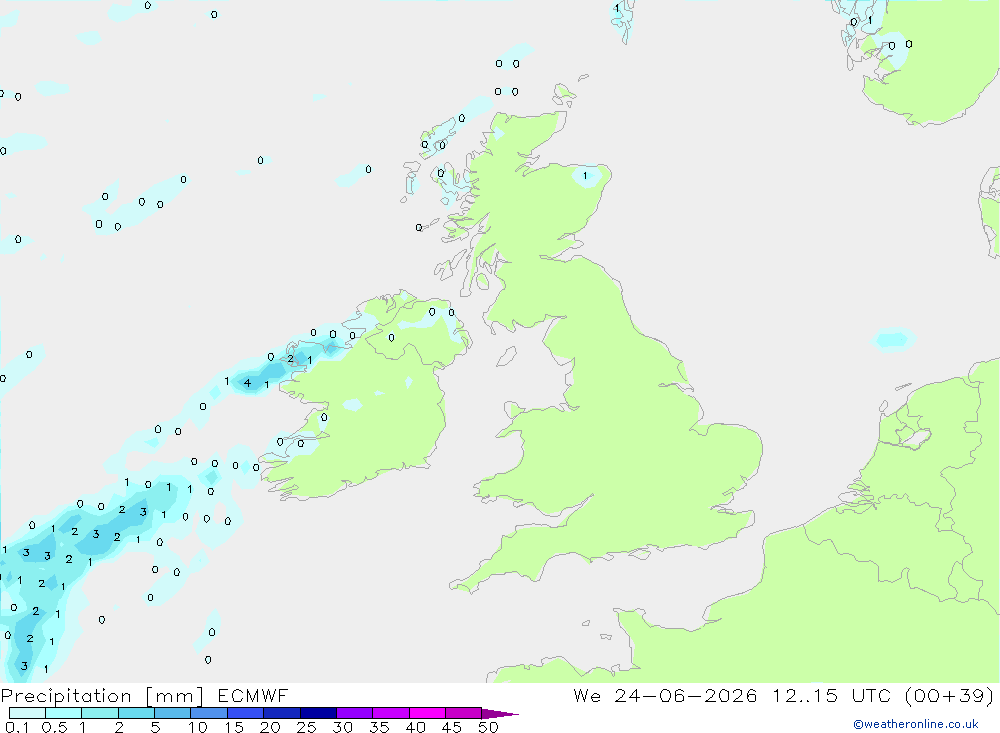Viewport: 1000px width, 733px height.
Task: Choose the 15–20 mm blue swatch
Action: pyautogui.click(x=245, y=713)
